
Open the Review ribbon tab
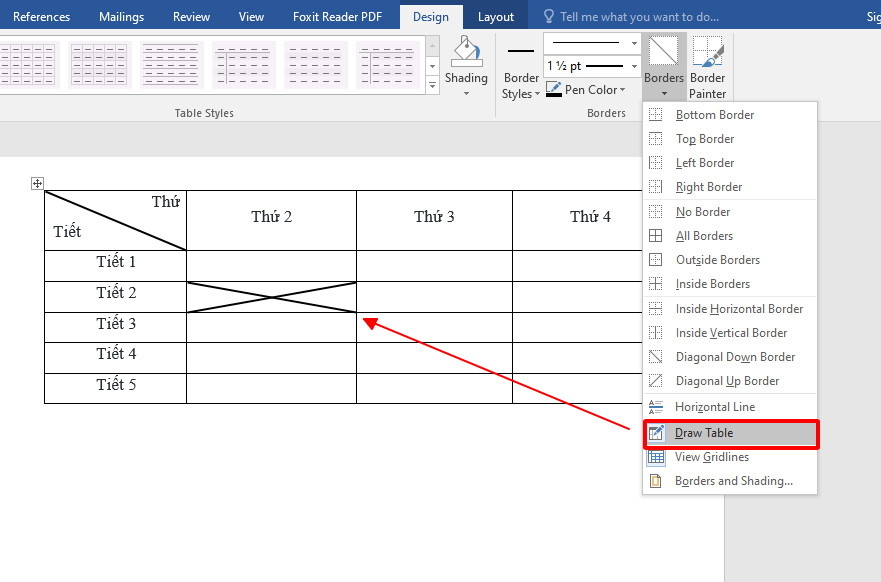pyautogui.click(x=191, y=17)
